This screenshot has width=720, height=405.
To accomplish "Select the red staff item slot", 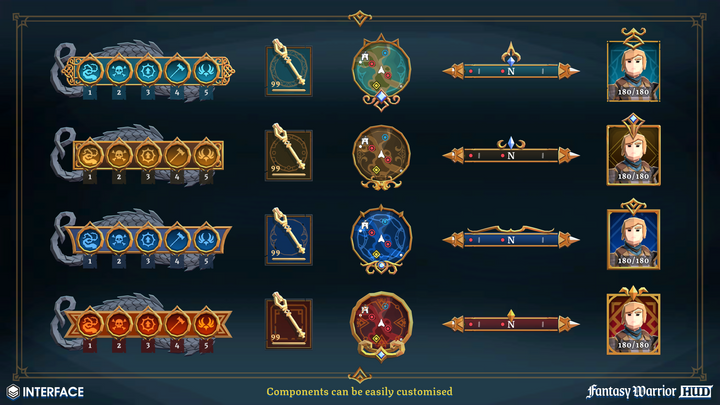I will coord(288,323).
